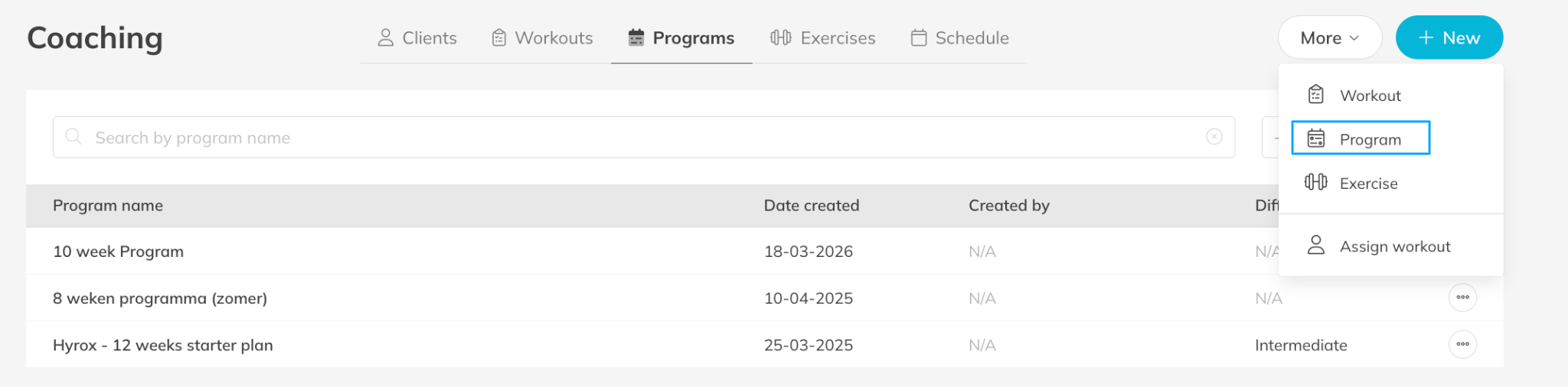Sort by Date created column header
This screenshot has height=387, width=1568.
coord(811,206)
